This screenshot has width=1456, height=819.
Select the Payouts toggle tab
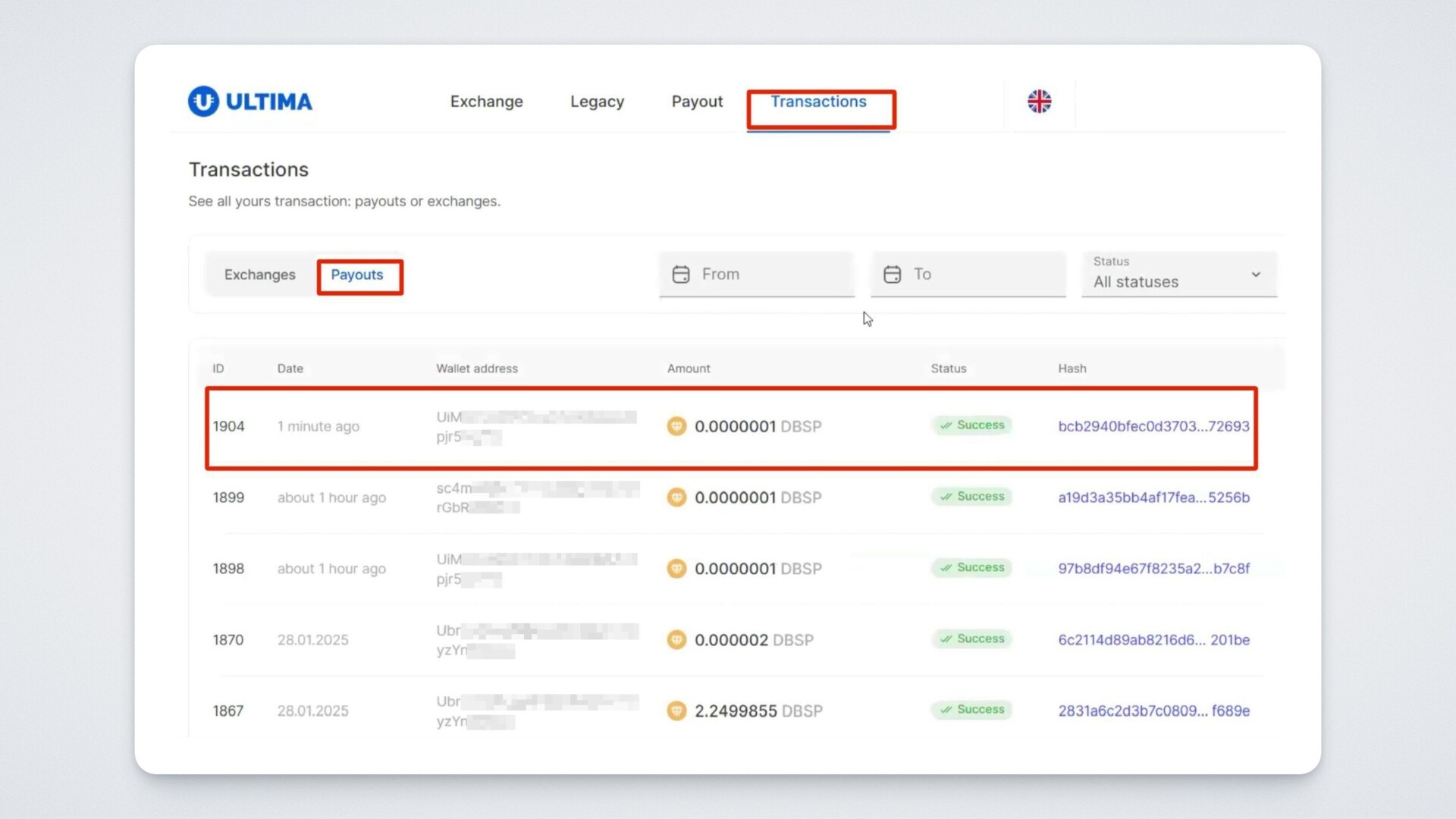[357, 275]
